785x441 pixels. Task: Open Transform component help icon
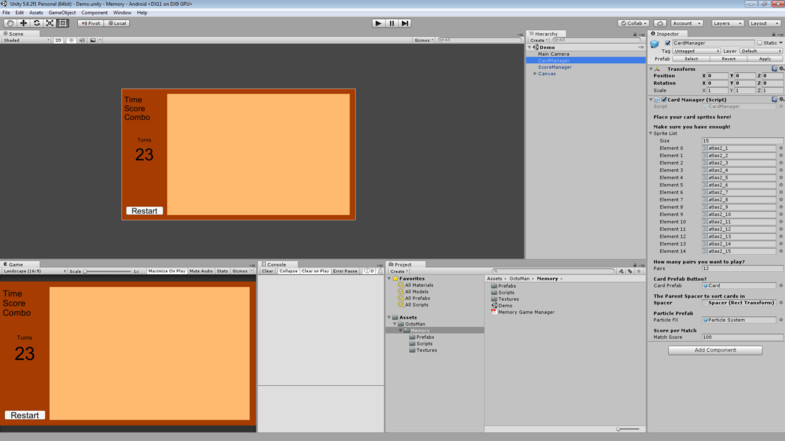[x=774, y=69]
